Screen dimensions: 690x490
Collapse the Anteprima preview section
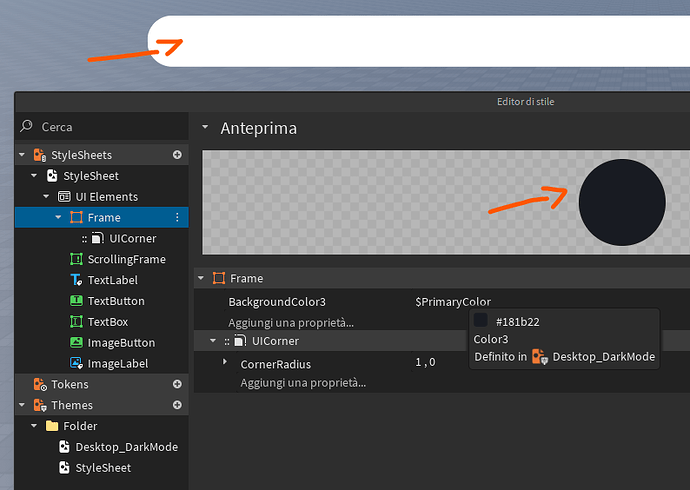pos(205,128)
